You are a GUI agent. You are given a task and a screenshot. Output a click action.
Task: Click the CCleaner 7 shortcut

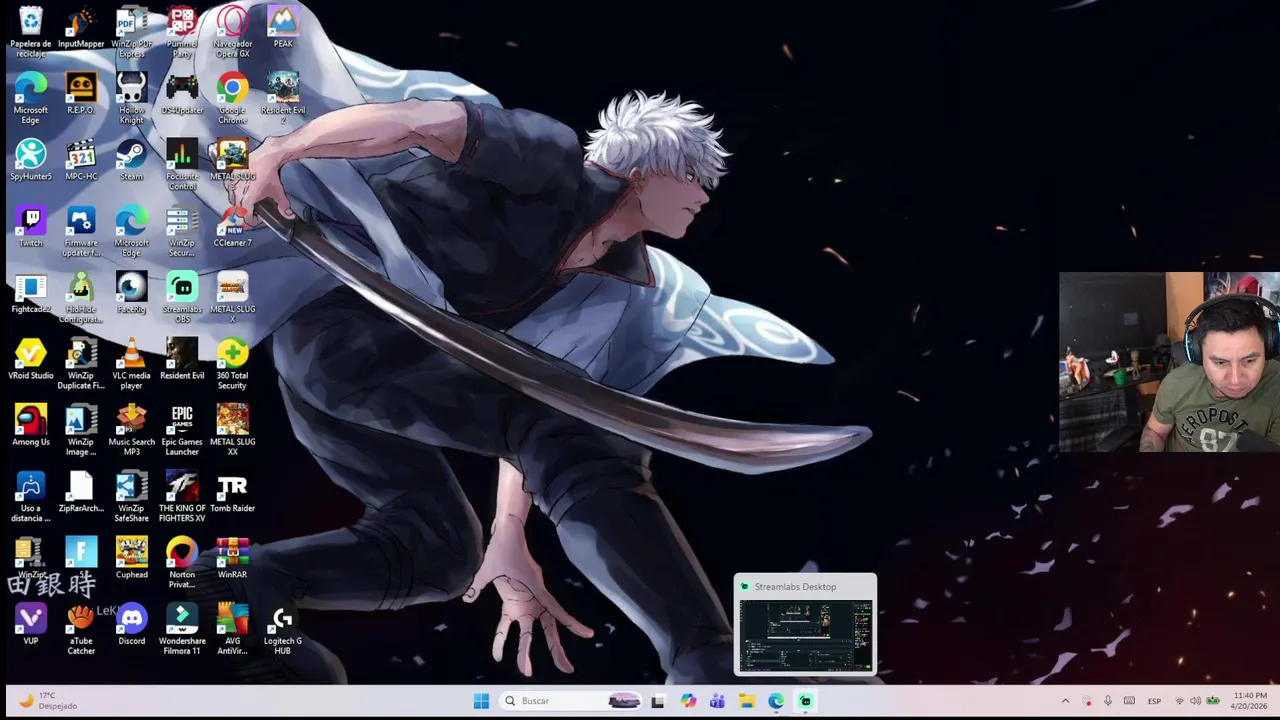pos(232,226)
